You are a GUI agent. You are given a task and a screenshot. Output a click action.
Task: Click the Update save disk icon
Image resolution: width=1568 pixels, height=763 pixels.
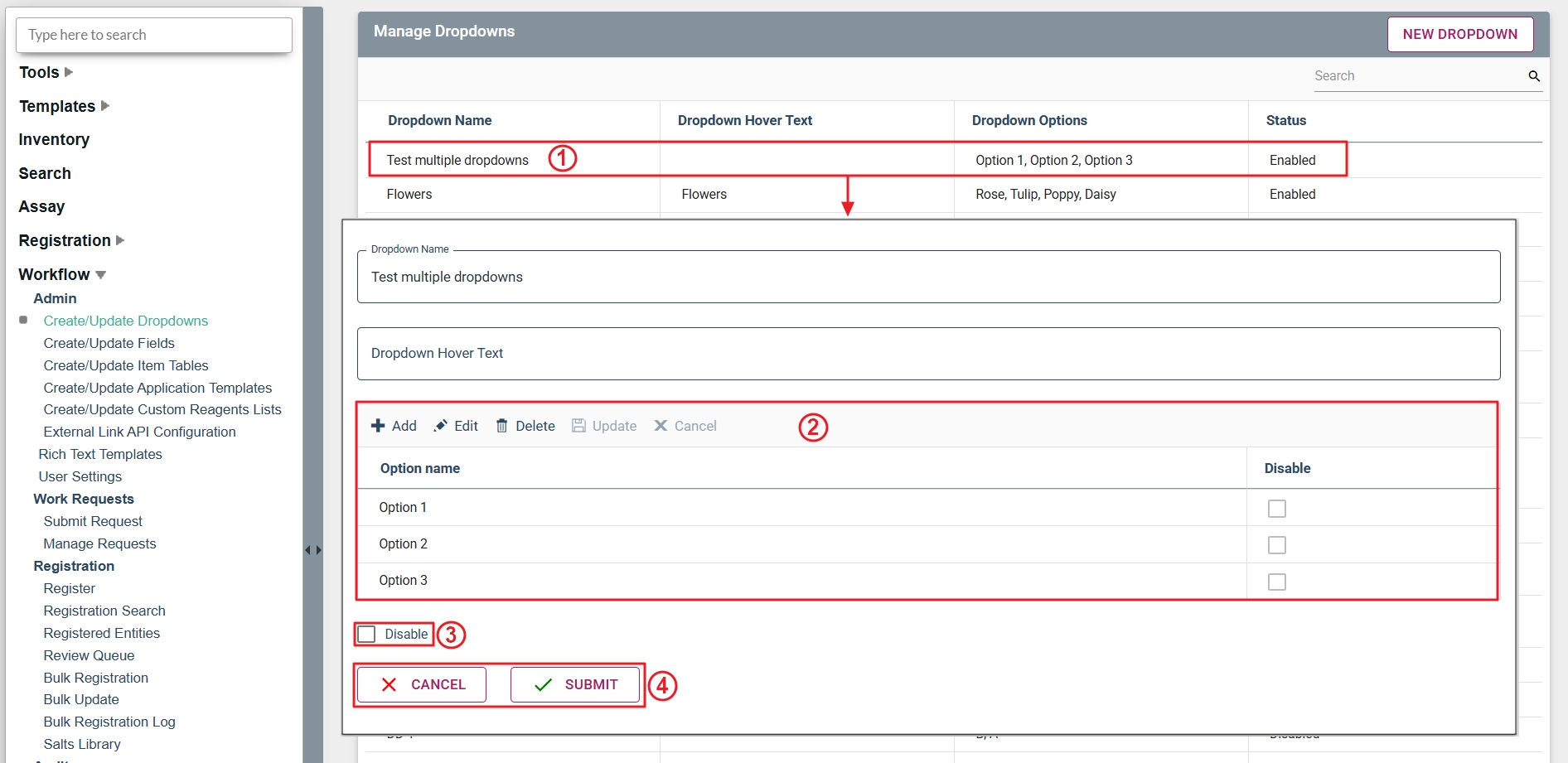click(578, 426)
